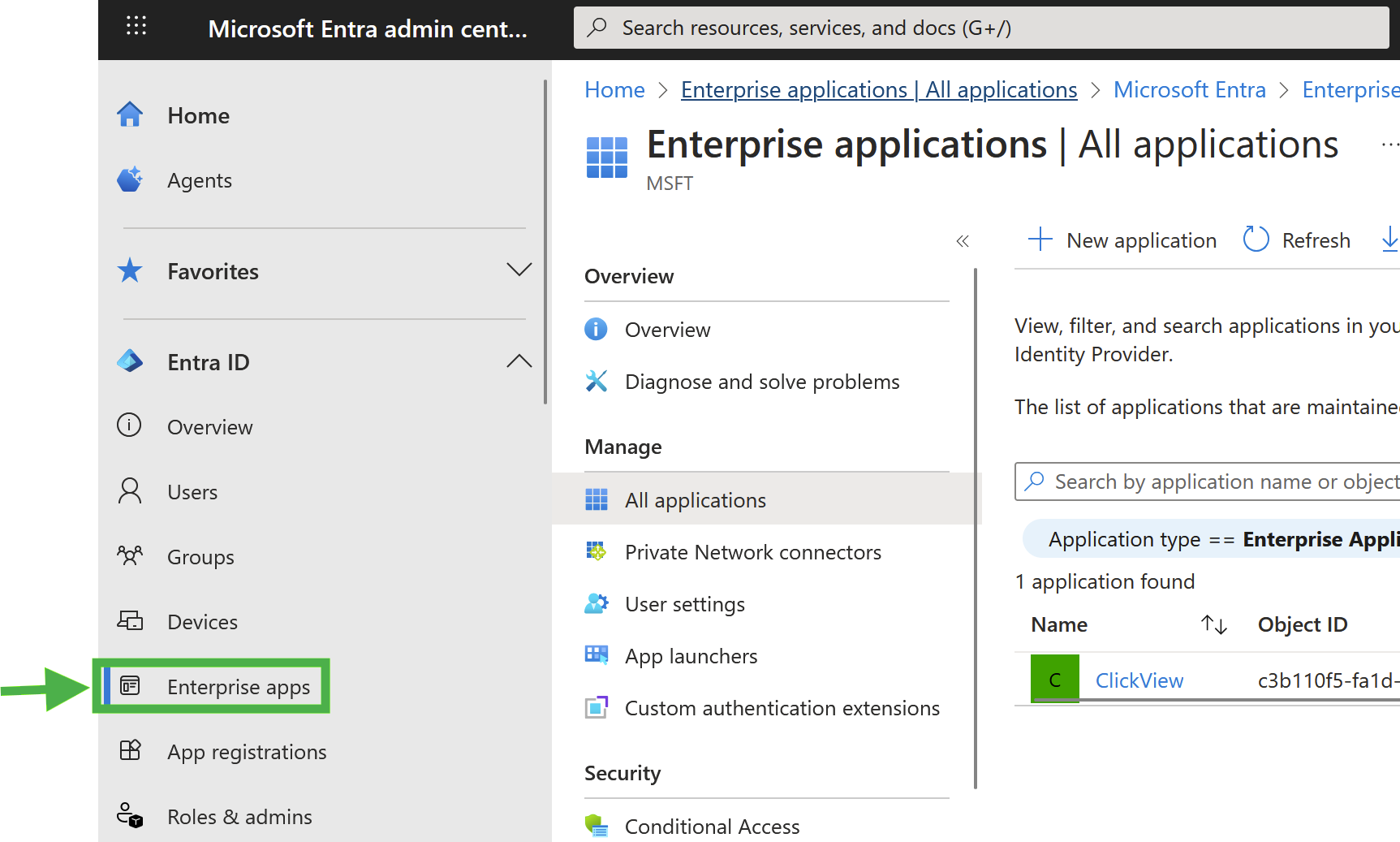1400x842 pixels.
Task: Click Home breadcrumb link
Action: coord(614,89)
